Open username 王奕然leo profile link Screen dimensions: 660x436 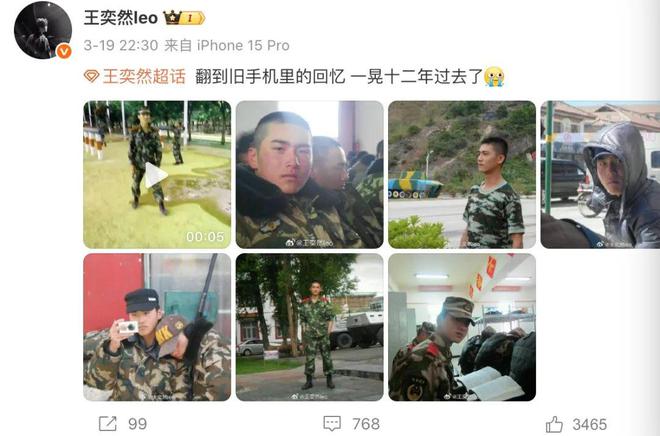click(x=120, y=18)
